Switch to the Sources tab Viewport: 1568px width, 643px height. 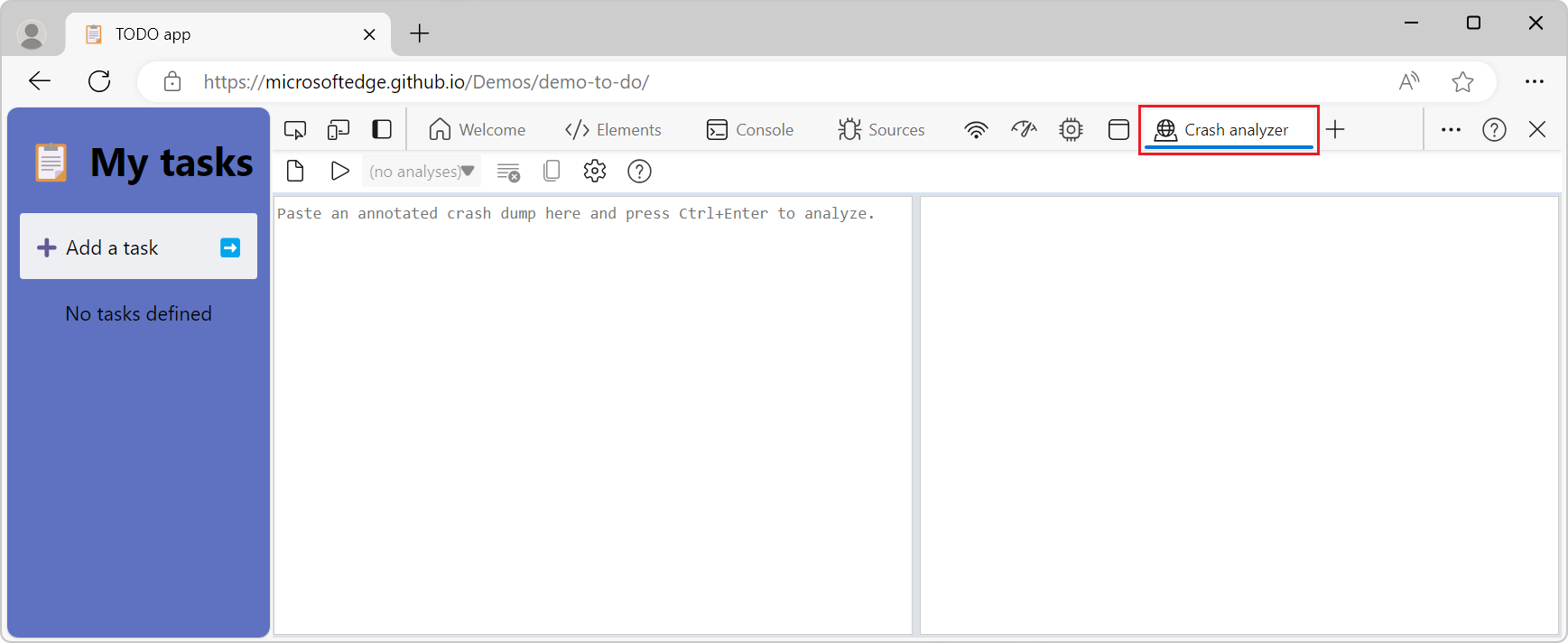click(882, 130)
